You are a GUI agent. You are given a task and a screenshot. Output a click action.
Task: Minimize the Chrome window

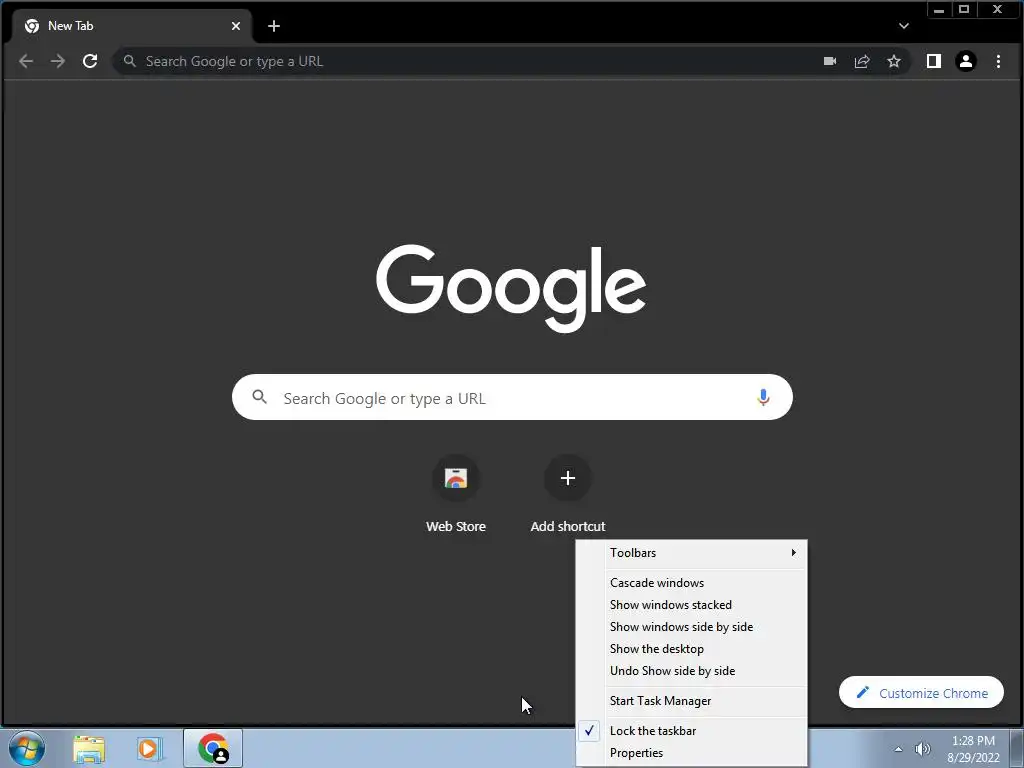(939, 10)
